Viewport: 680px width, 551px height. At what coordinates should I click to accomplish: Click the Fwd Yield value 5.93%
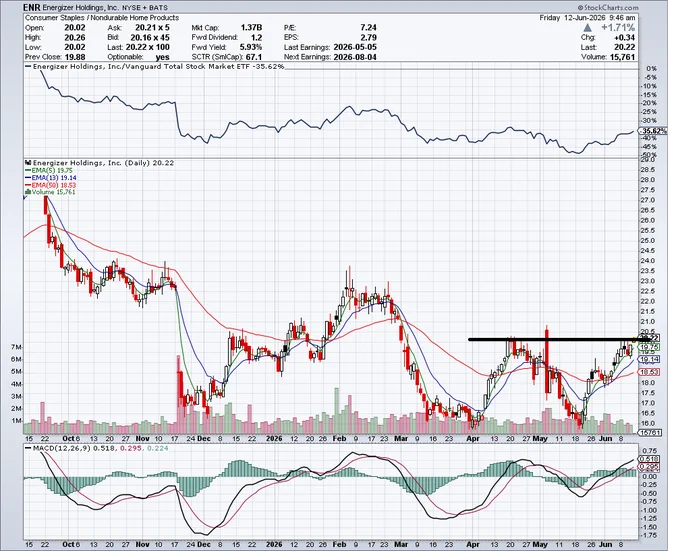tap(251, 47)
